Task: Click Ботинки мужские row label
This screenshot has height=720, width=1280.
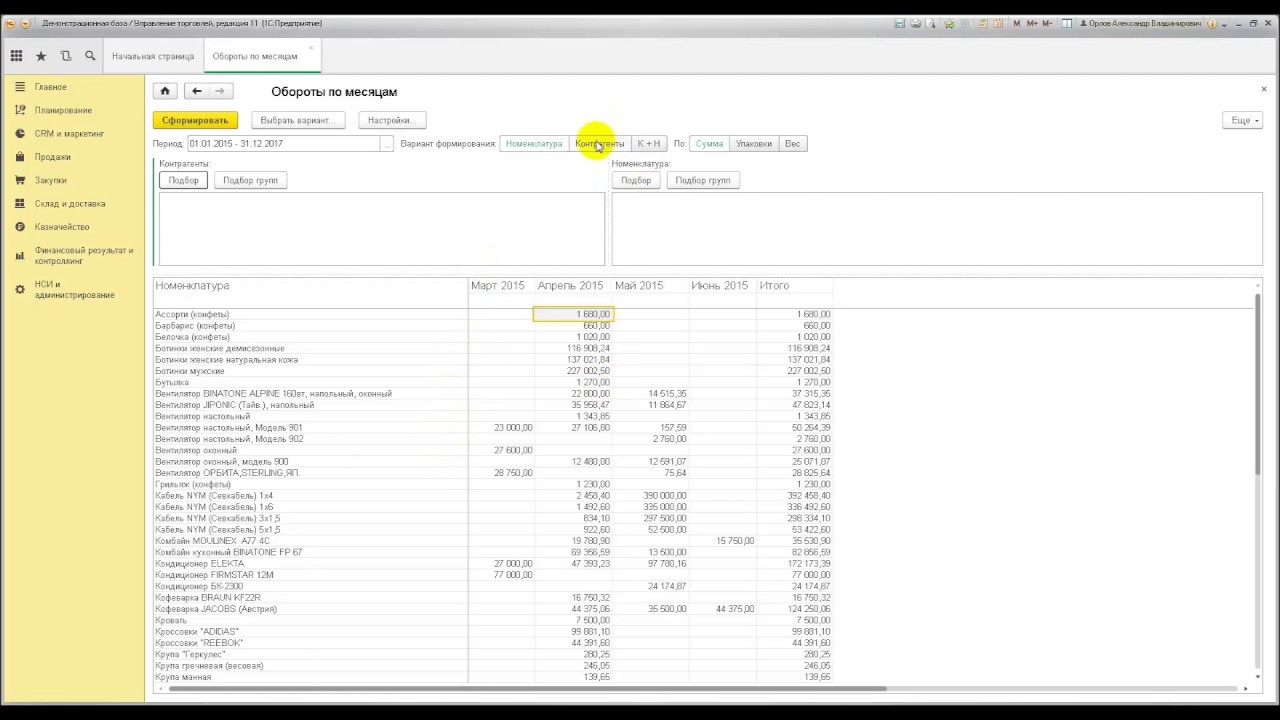Action: [x=190, y=371]
